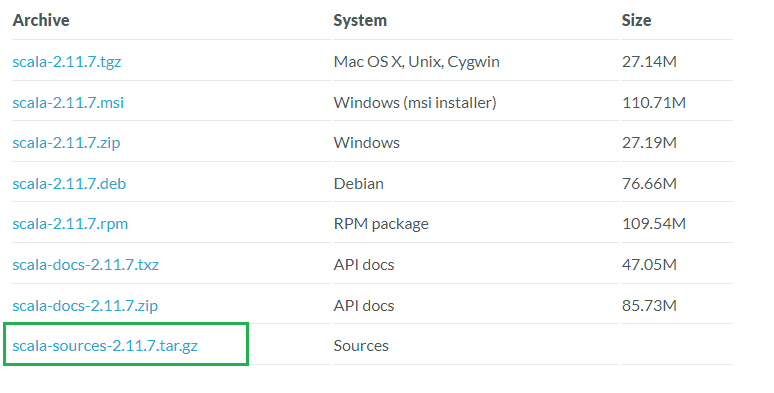The height and width of the screenshot is (393, 774).
Task: Select the 'Windows' cell in the zip row
Action: 367,143
